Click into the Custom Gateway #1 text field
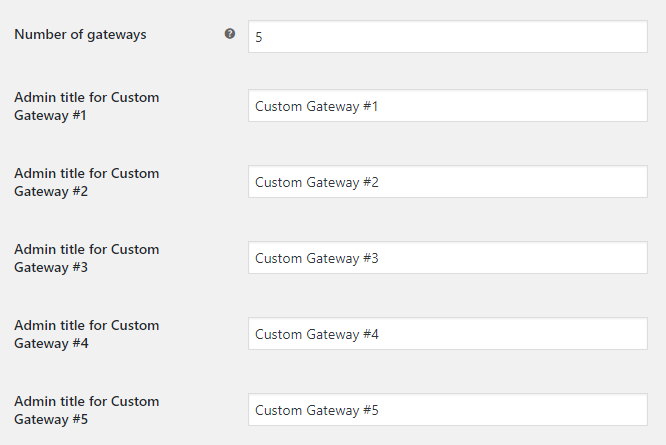This screenshot has width=666, height=445. (x=448, y=105)
